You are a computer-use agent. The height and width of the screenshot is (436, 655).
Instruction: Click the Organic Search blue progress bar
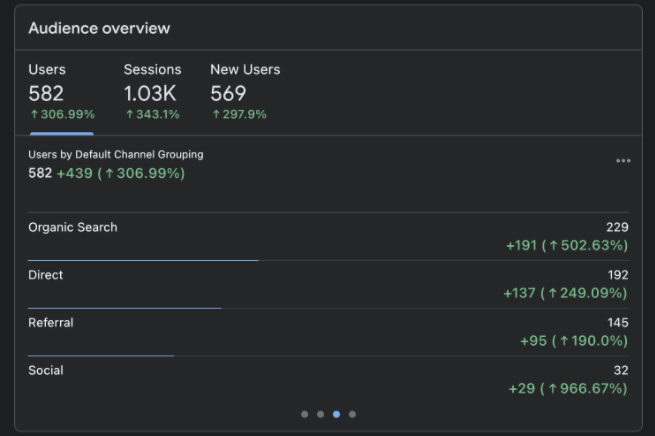pyautogui.click(x=143, y=260)
